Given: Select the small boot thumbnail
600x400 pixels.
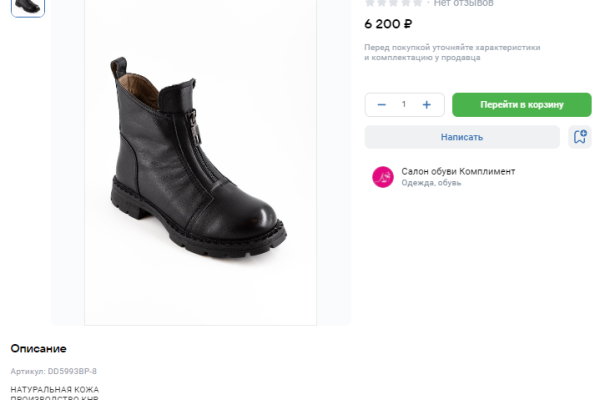Looking at the screenshot, I should click(x=28, y=6).
